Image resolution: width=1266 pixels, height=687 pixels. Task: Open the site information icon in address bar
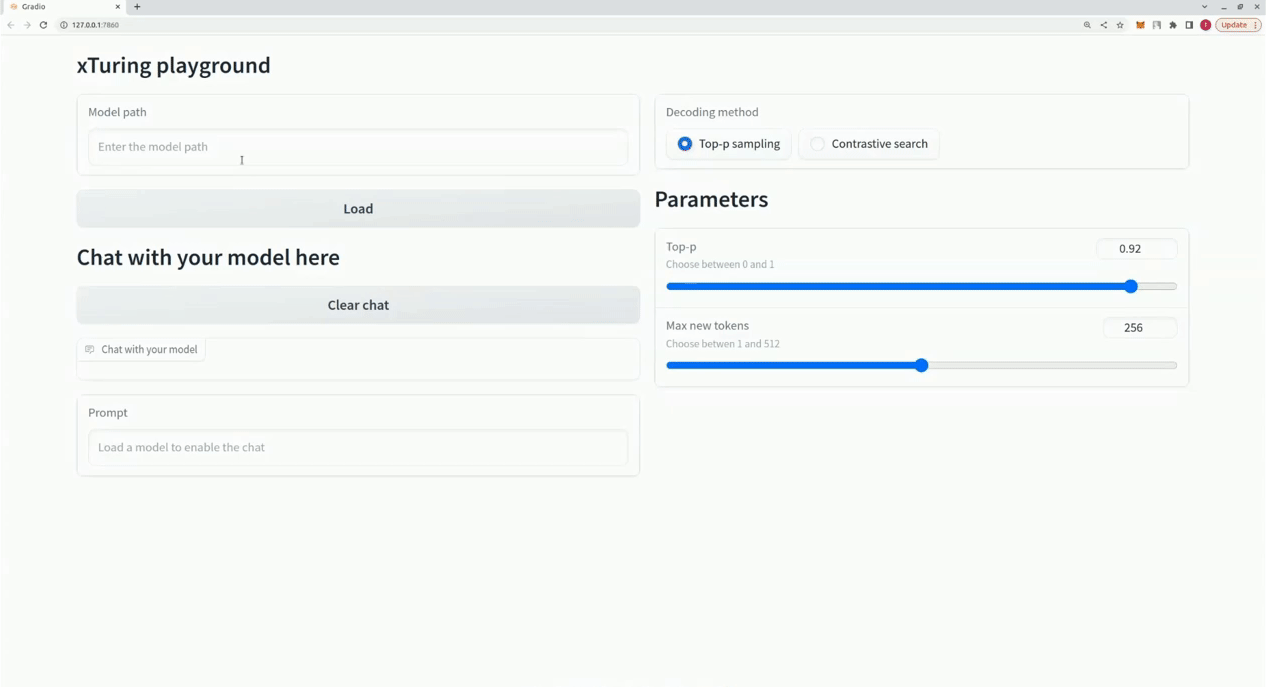64,25
